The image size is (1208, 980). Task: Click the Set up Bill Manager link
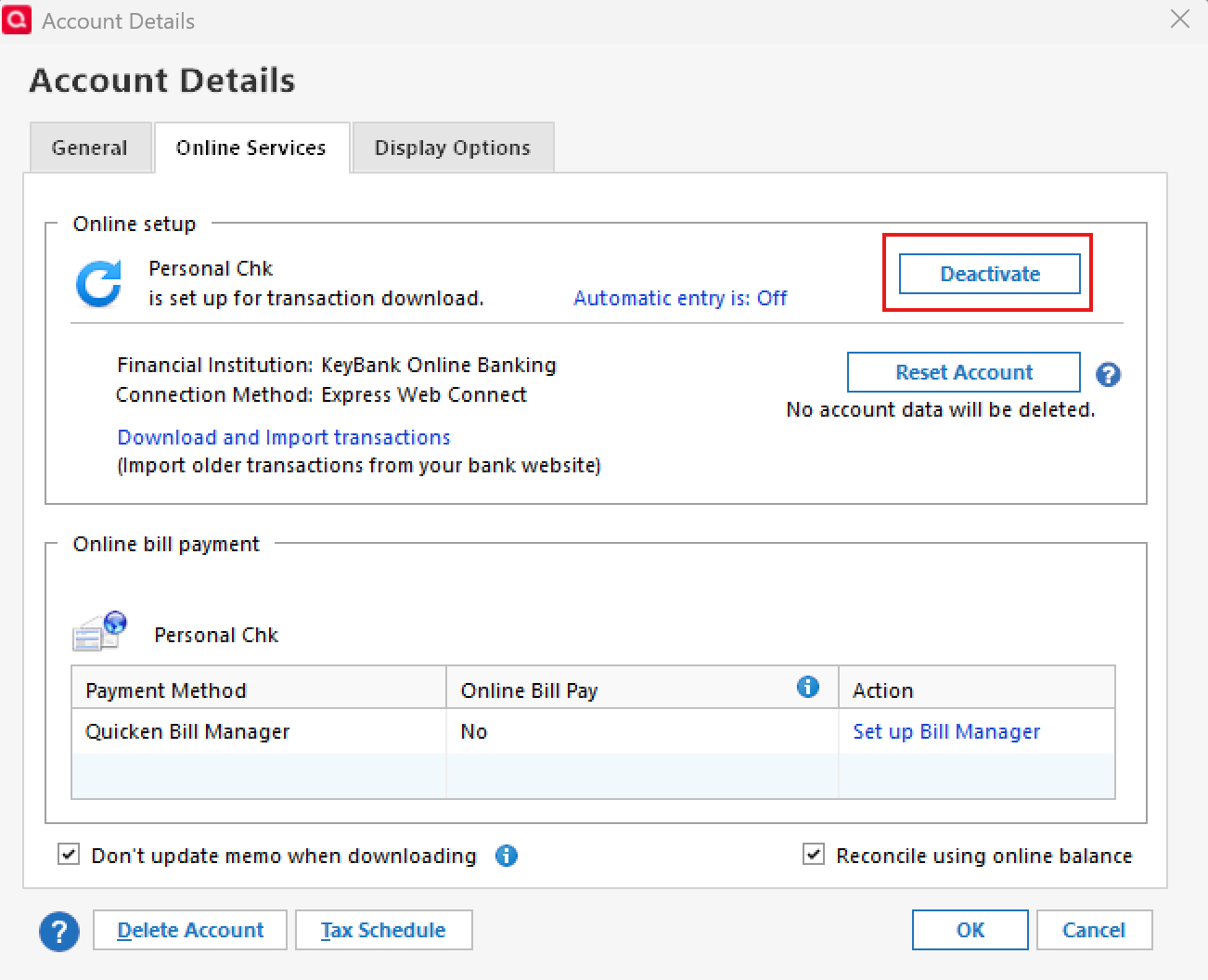[946, 731]
